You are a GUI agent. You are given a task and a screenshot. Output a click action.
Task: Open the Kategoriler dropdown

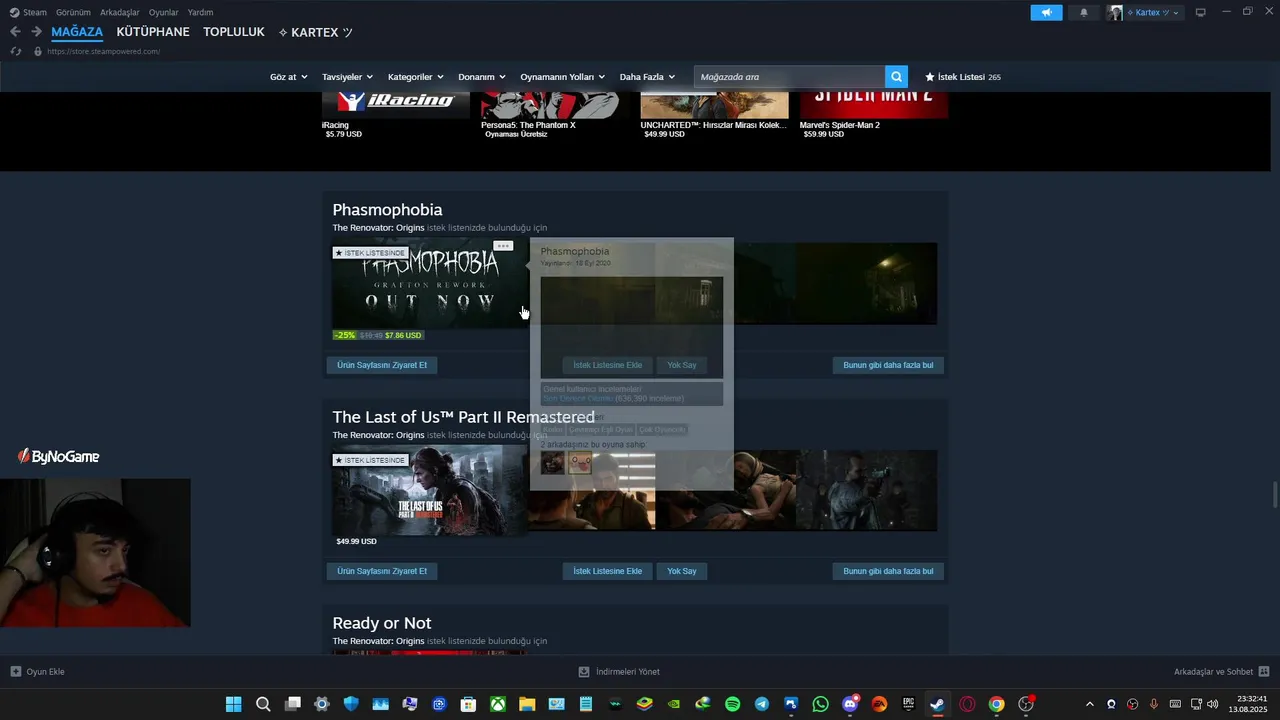(x=416, y=77)
